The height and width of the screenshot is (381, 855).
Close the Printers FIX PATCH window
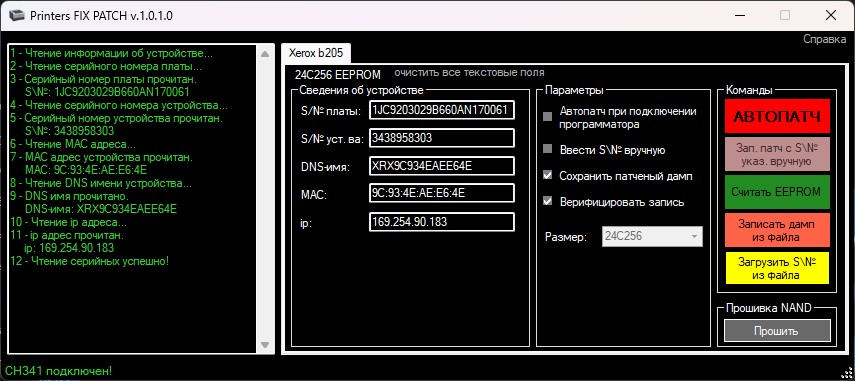click(830, 15)
